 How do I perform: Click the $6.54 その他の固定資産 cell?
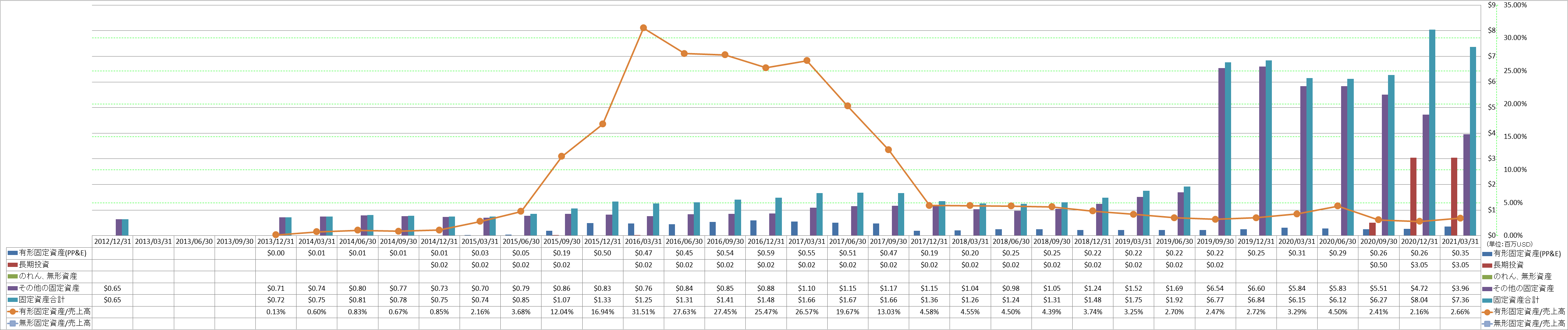1214,288
